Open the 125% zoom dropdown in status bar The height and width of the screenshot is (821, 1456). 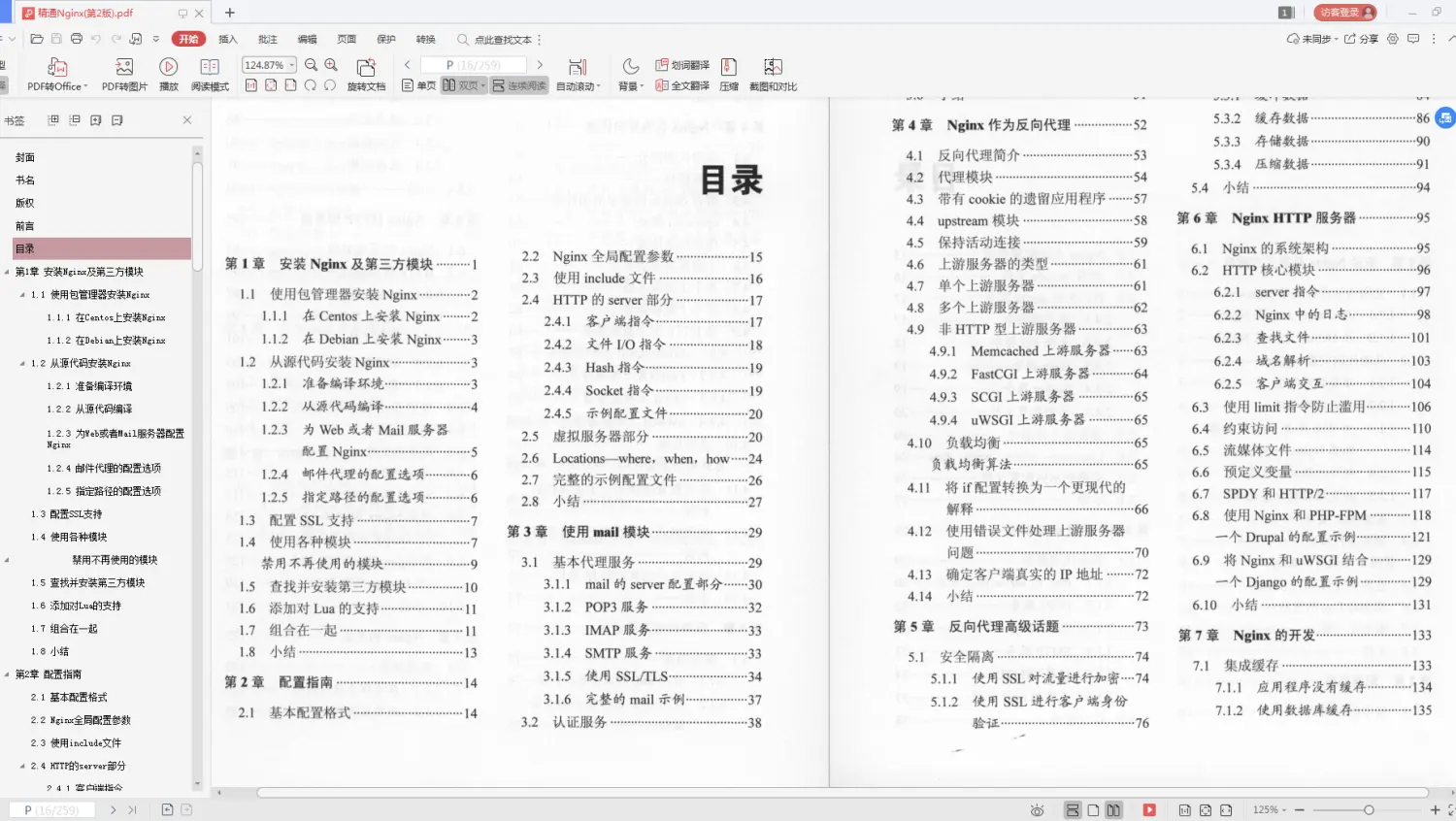pos(1270,809)
